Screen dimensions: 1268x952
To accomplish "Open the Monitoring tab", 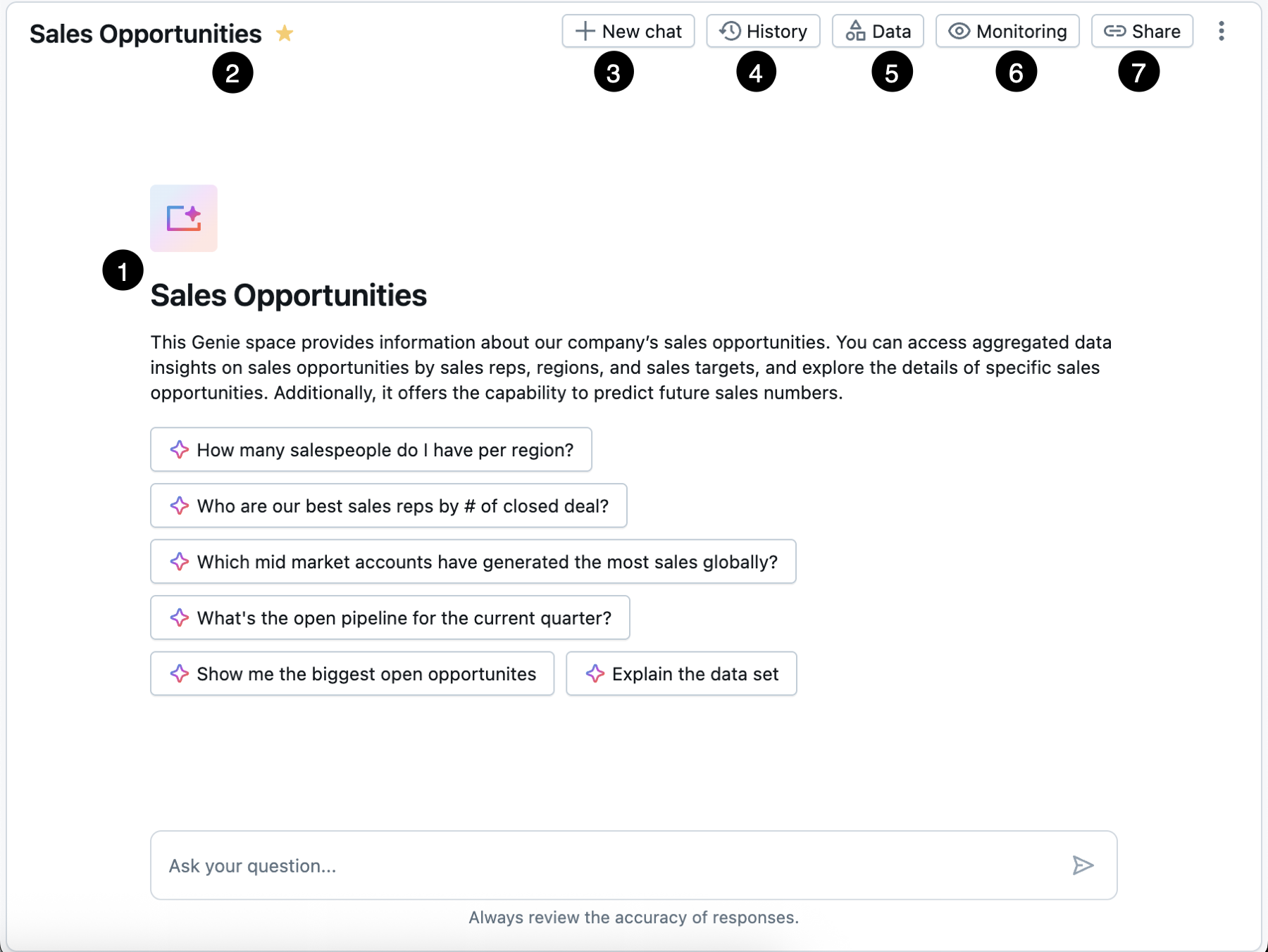I will coord(1007,31).
